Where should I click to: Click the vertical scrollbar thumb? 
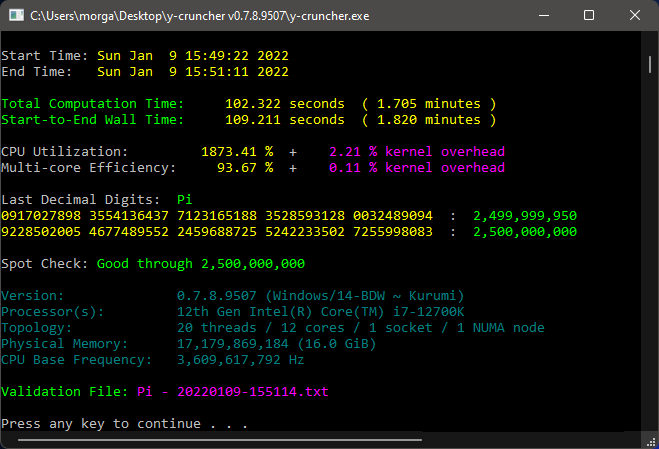click(x=650, y=64)
